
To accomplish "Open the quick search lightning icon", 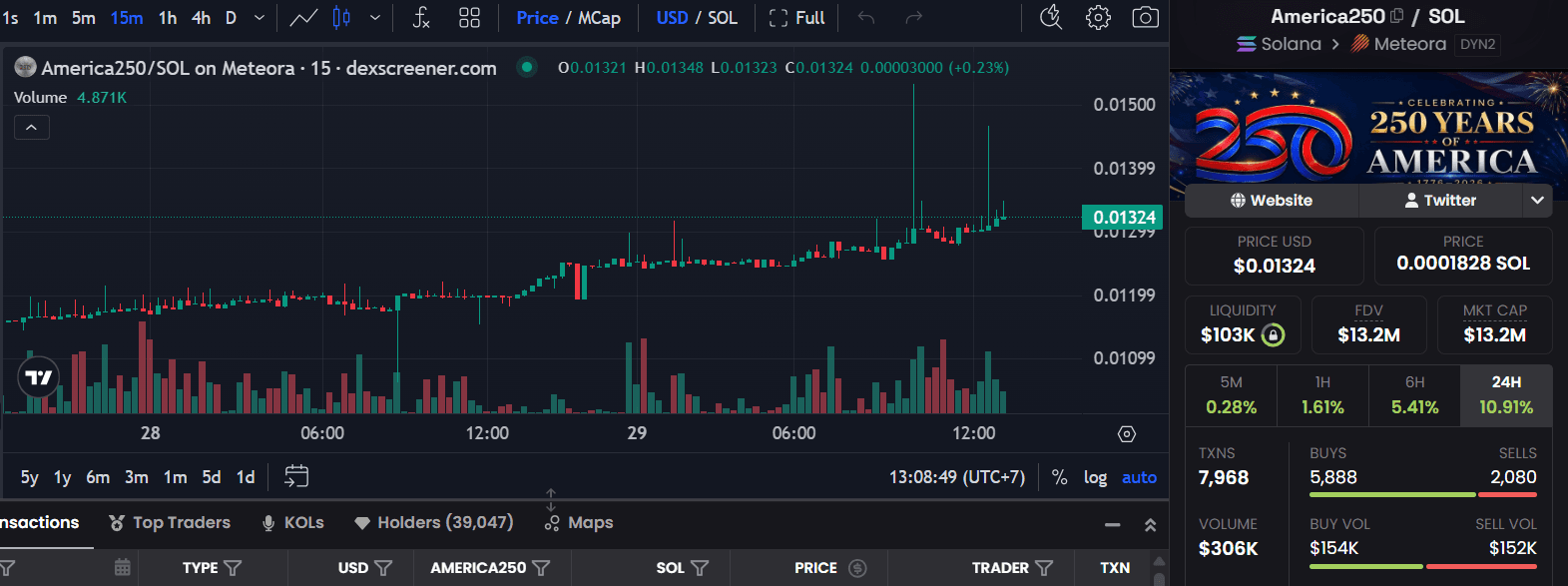I will click(1051, 18).
